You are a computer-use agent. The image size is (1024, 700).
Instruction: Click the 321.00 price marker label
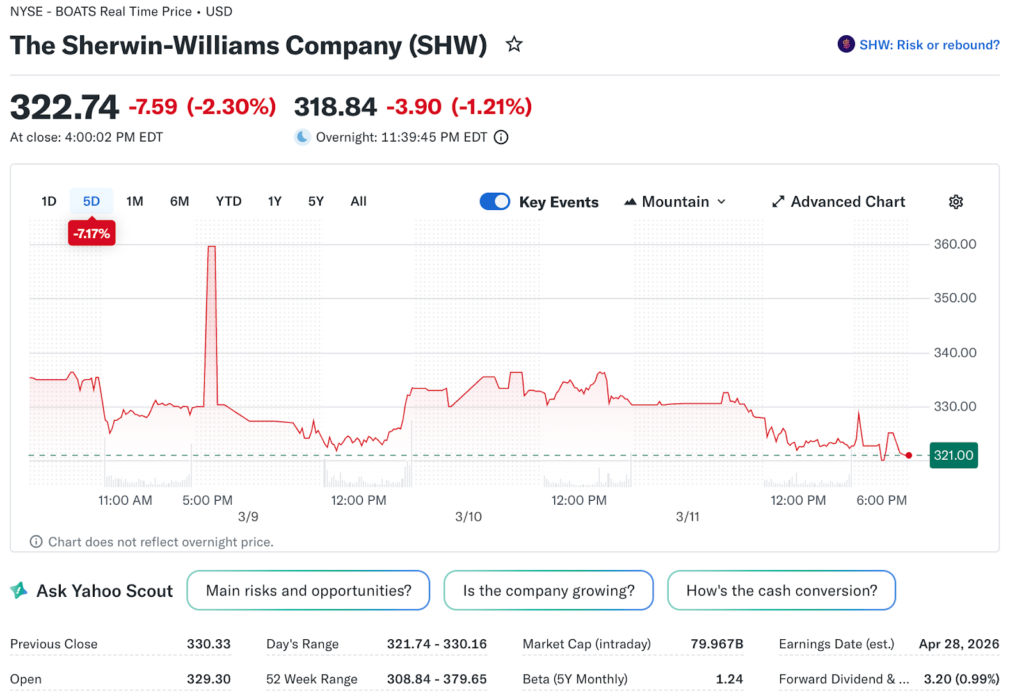pos(954,456)
